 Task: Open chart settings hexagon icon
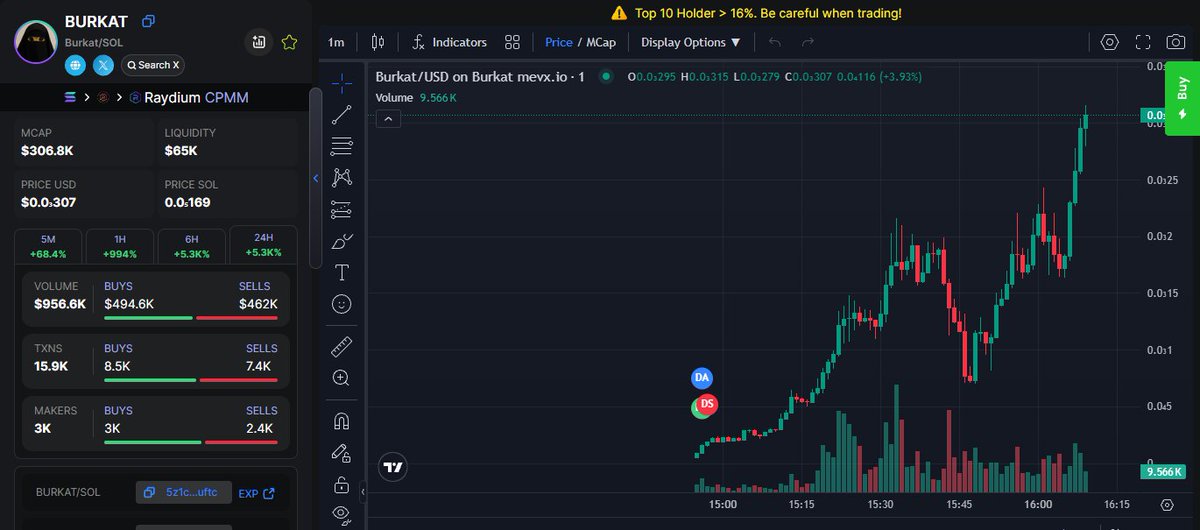pyautogui.click(x=1109, y=42)
